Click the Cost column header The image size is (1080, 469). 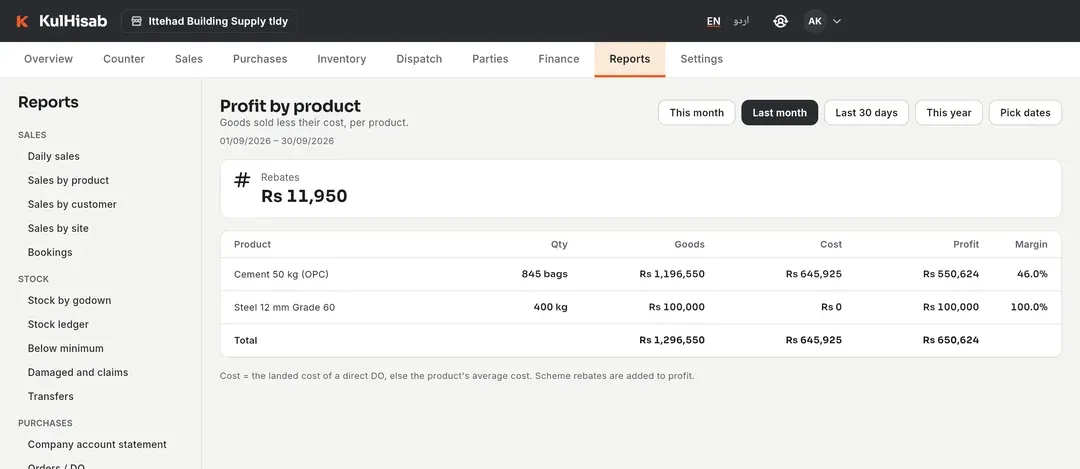point(831,244)
